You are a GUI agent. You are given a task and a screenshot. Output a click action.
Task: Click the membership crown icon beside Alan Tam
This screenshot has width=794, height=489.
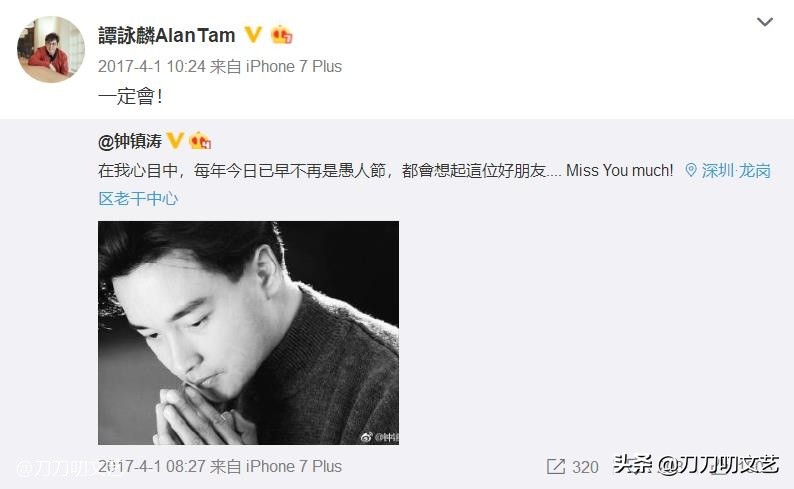pyautogui.click(x=282, y=34)
